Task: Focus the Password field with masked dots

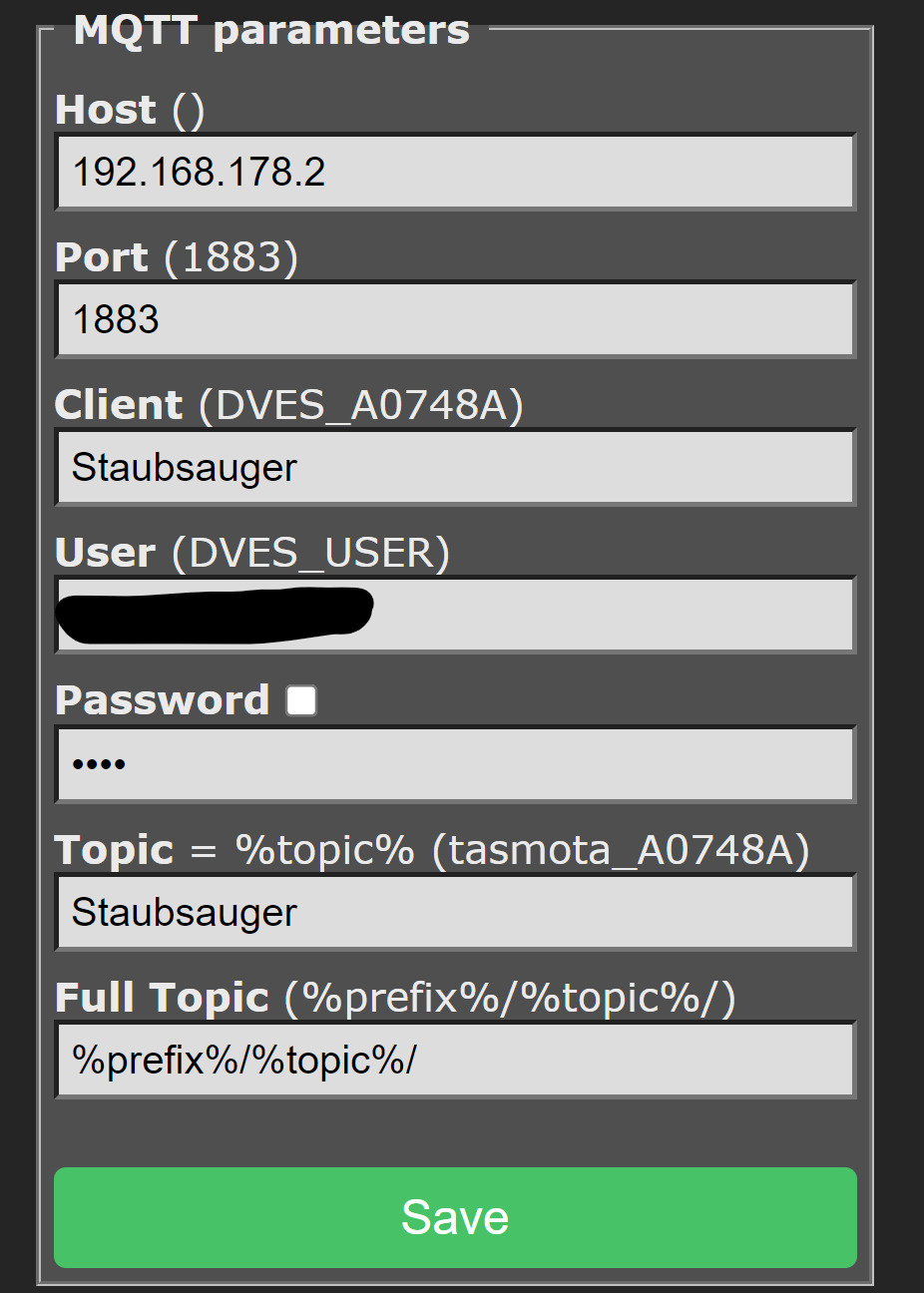Action: (x=455, y=764)
